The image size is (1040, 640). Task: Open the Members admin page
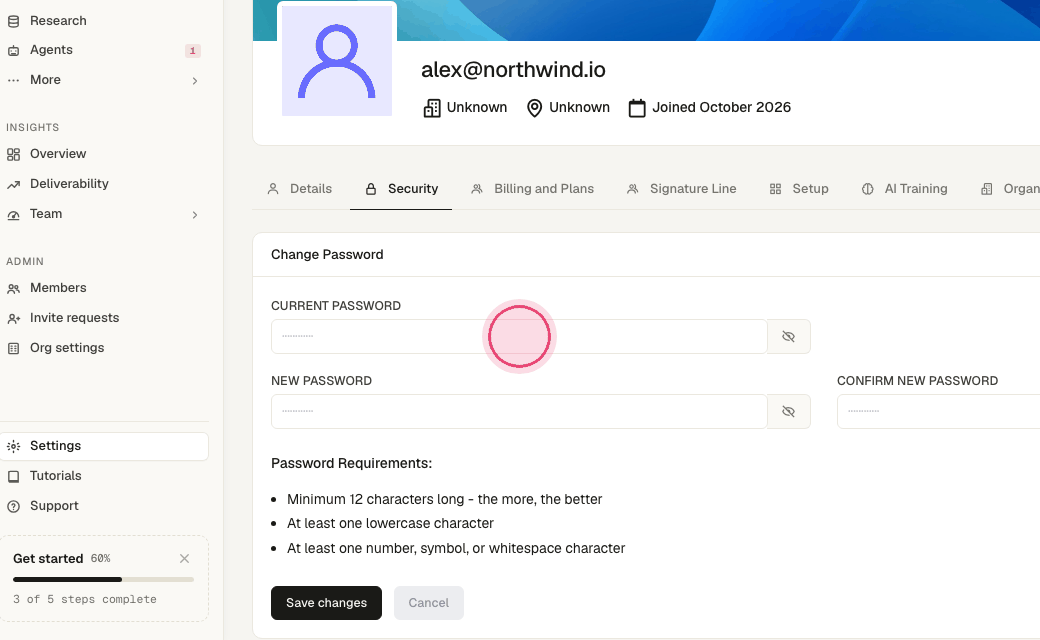pos(58,288)
